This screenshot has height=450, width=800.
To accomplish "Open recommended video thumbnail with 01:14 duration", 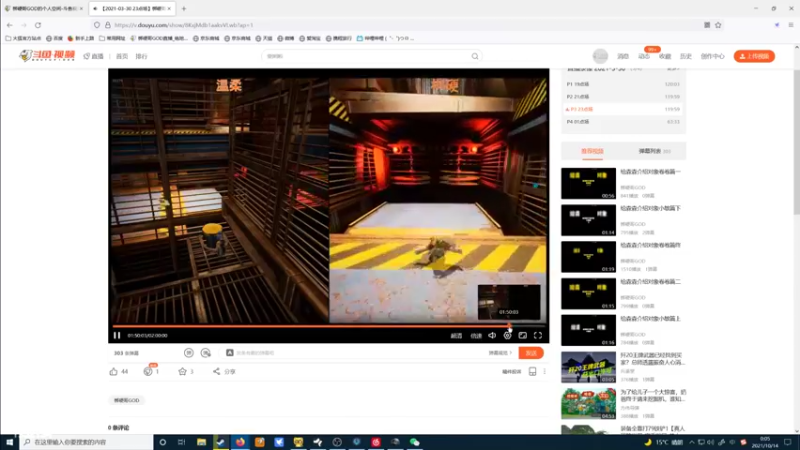I will click(x=588, y=220).
